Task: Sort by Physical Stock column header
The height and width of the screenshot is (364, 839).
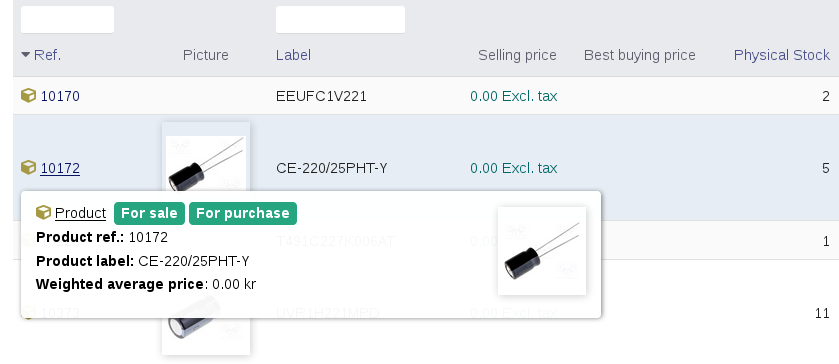Action: tap(781, 55)
